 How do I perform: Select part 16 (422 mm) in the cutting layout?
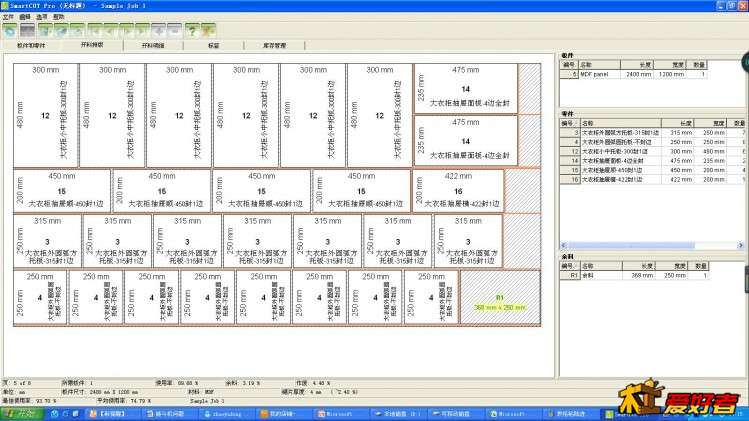458,191
